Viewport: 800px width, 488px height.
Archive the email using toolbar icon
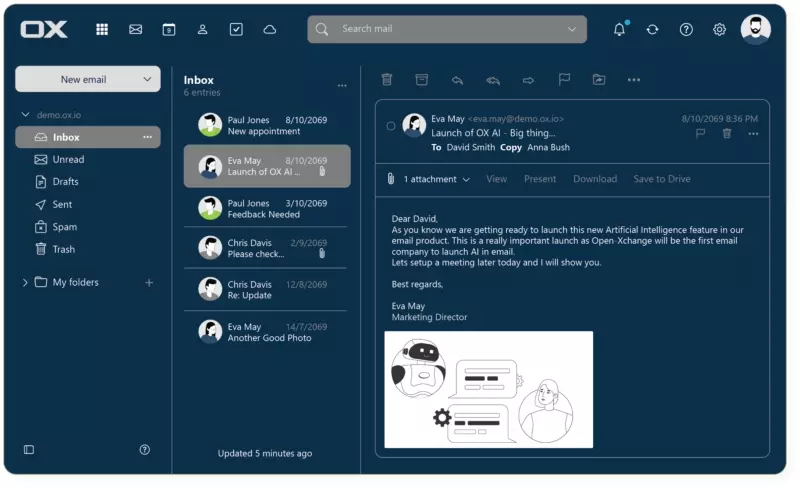pyautogui.click(x=421, y=80)
